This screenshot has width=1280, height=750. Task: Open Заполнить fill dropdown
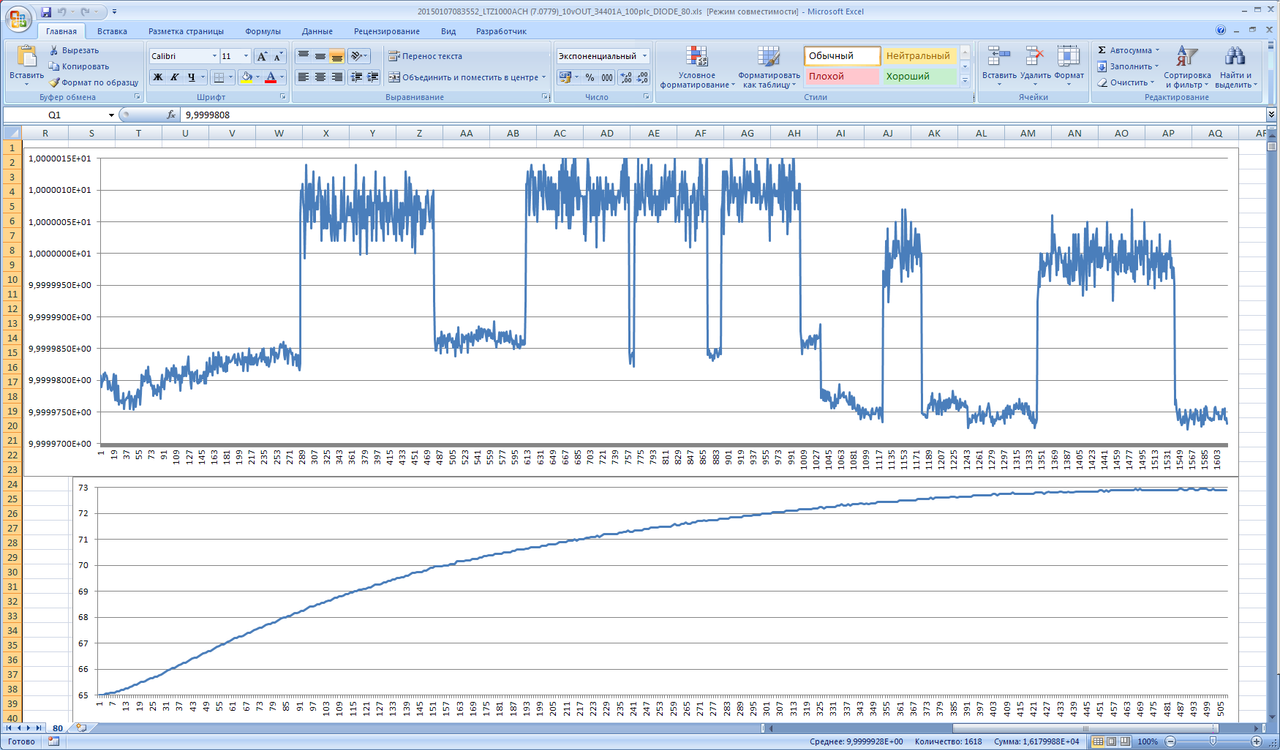[1128, 66]
